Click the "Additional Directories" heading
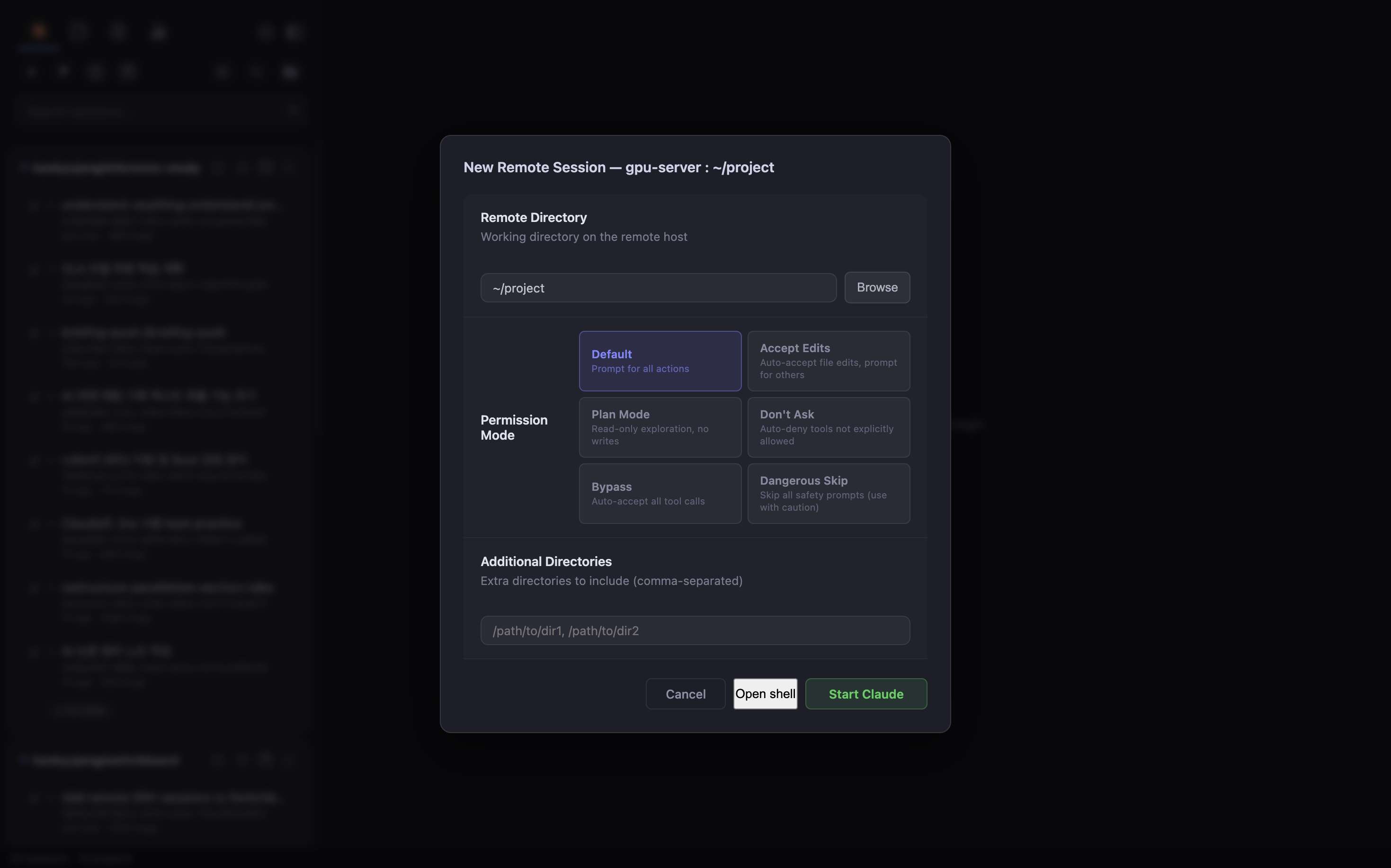The image size is (1391, 868). [x=546, y=561]
